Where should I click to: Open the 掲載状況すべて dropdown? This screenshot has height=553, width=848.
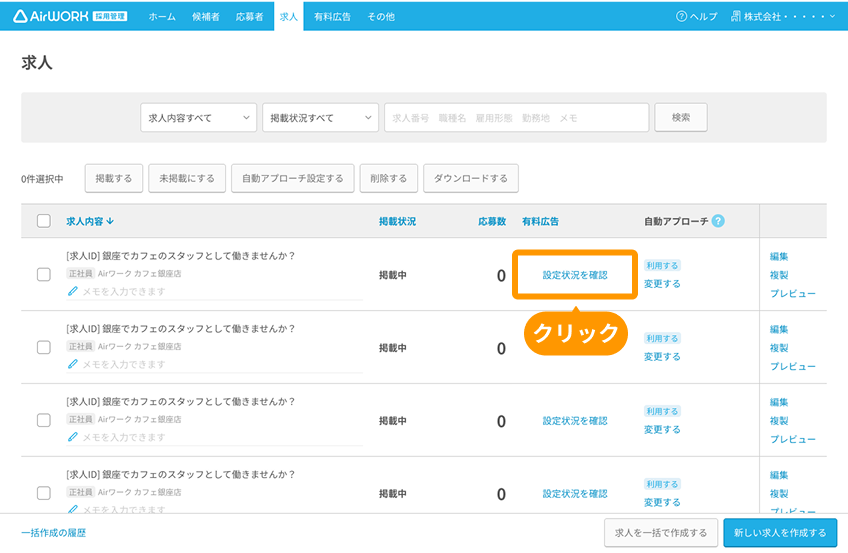(320, 117)
